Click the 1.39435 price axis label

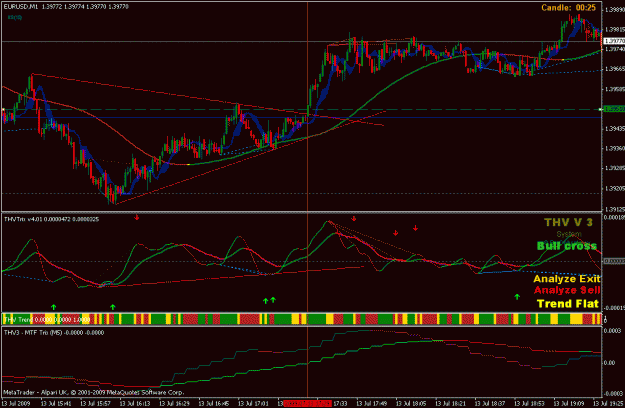pos(614,128)
